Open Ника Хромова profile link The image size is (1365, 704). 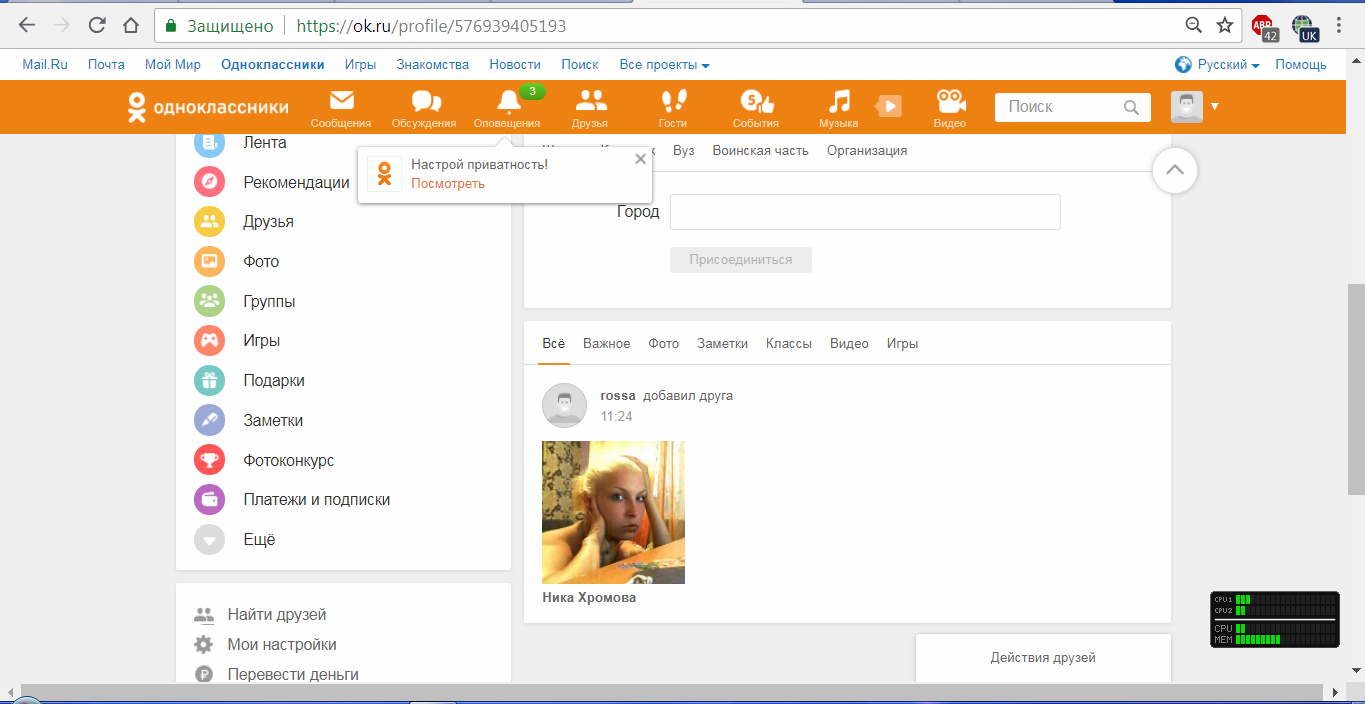coord(589,597)
